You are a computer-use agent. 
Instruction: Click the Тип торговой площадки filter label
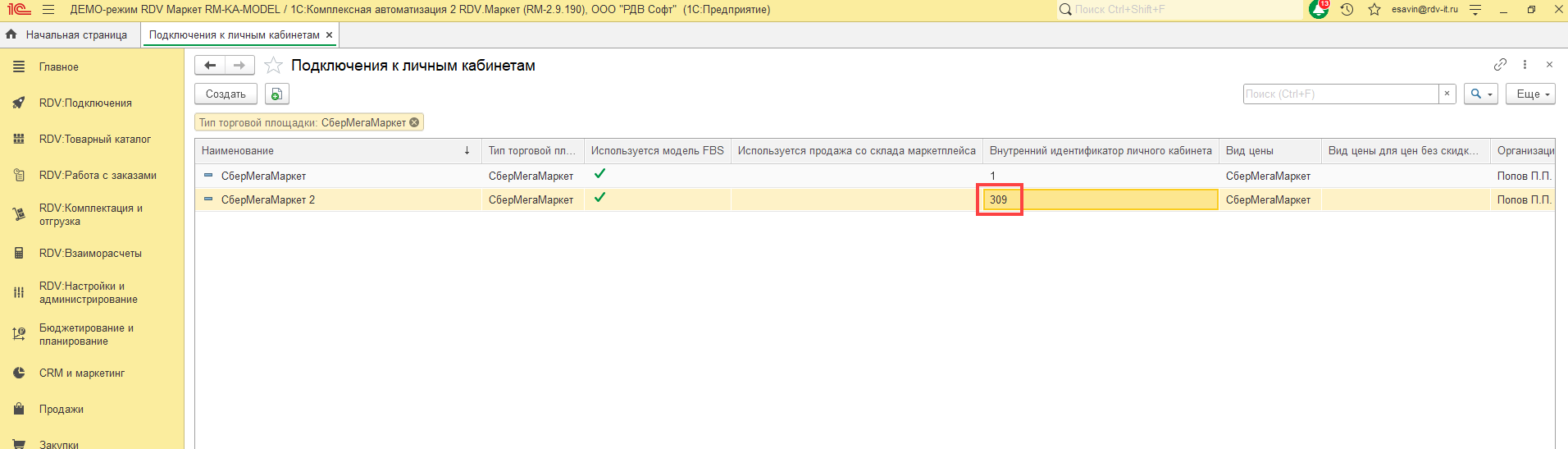(x=258, y=122)
